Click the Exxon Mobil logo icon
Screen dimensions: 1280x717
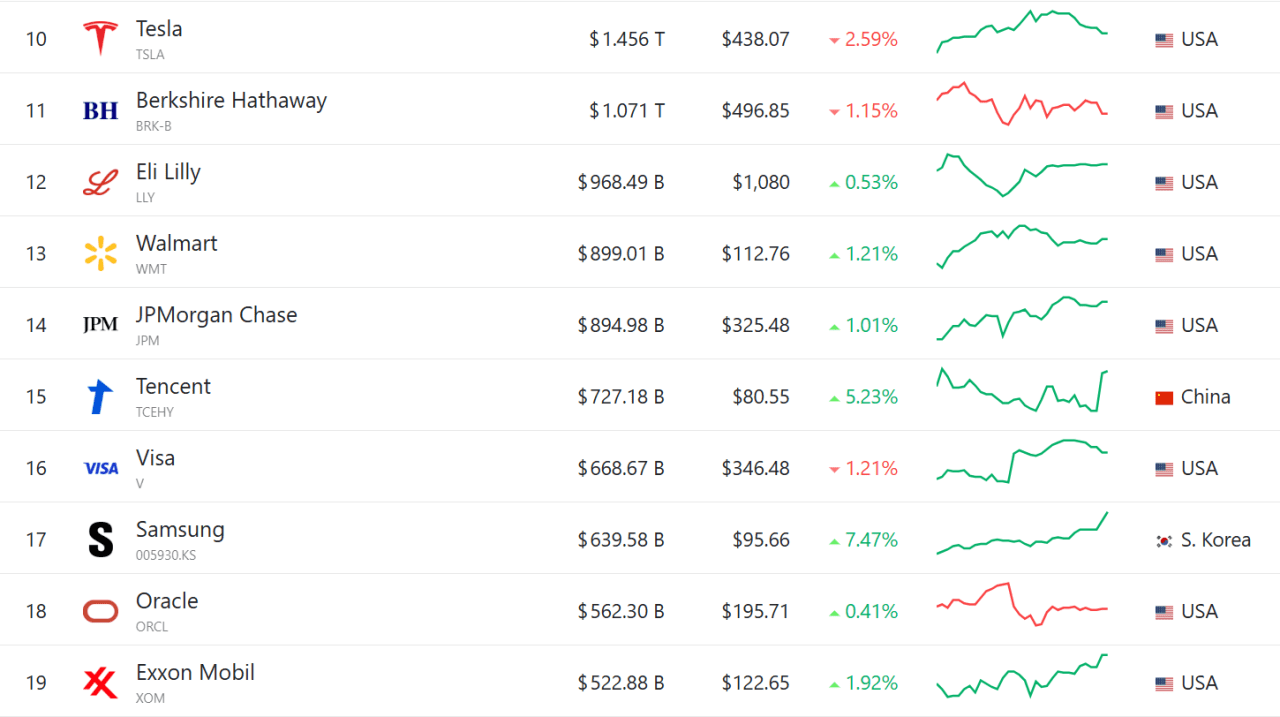(x=100, y=683)
